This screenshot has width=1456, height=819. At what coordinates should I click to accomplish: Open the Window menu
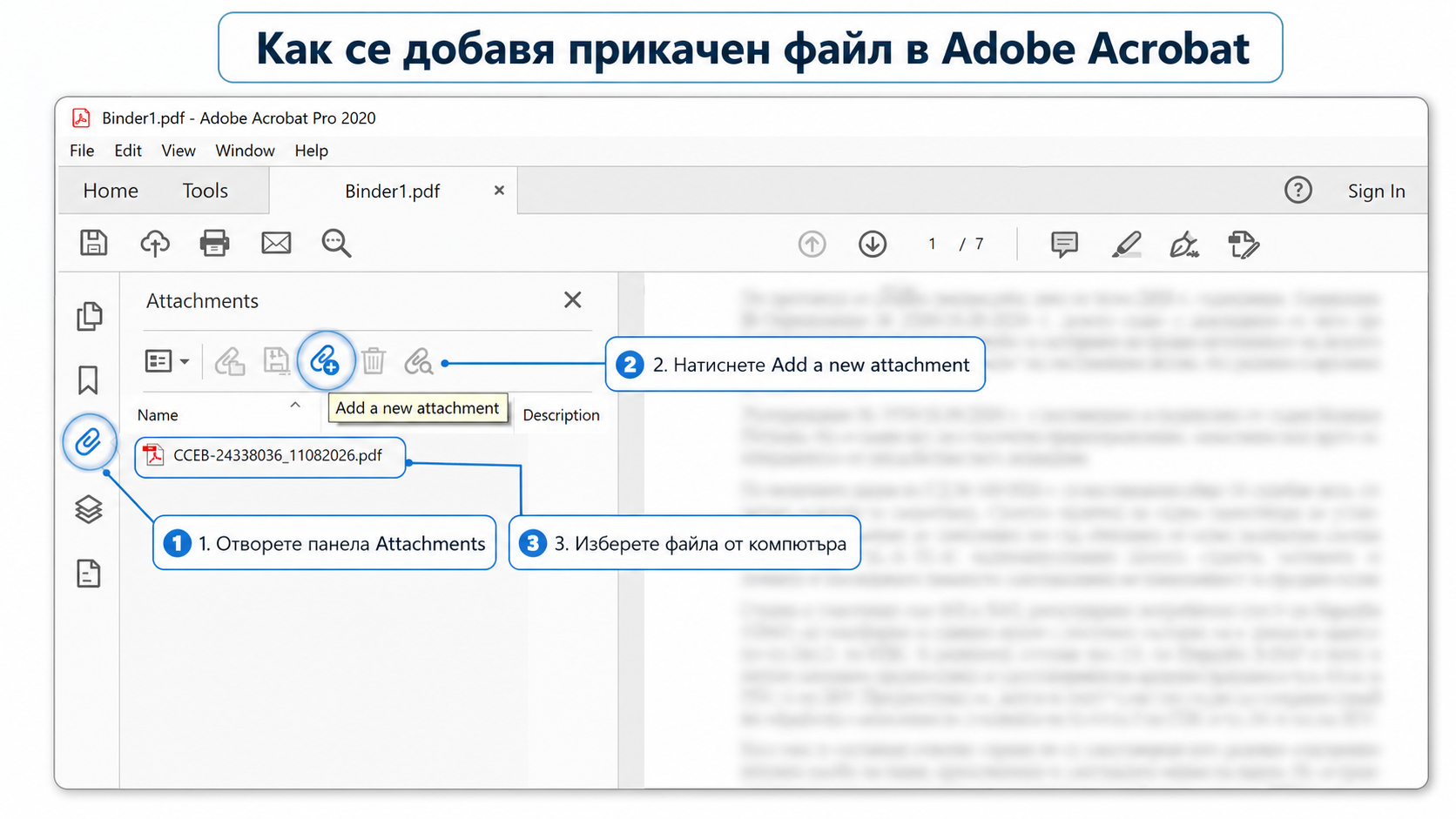point(245,151)
